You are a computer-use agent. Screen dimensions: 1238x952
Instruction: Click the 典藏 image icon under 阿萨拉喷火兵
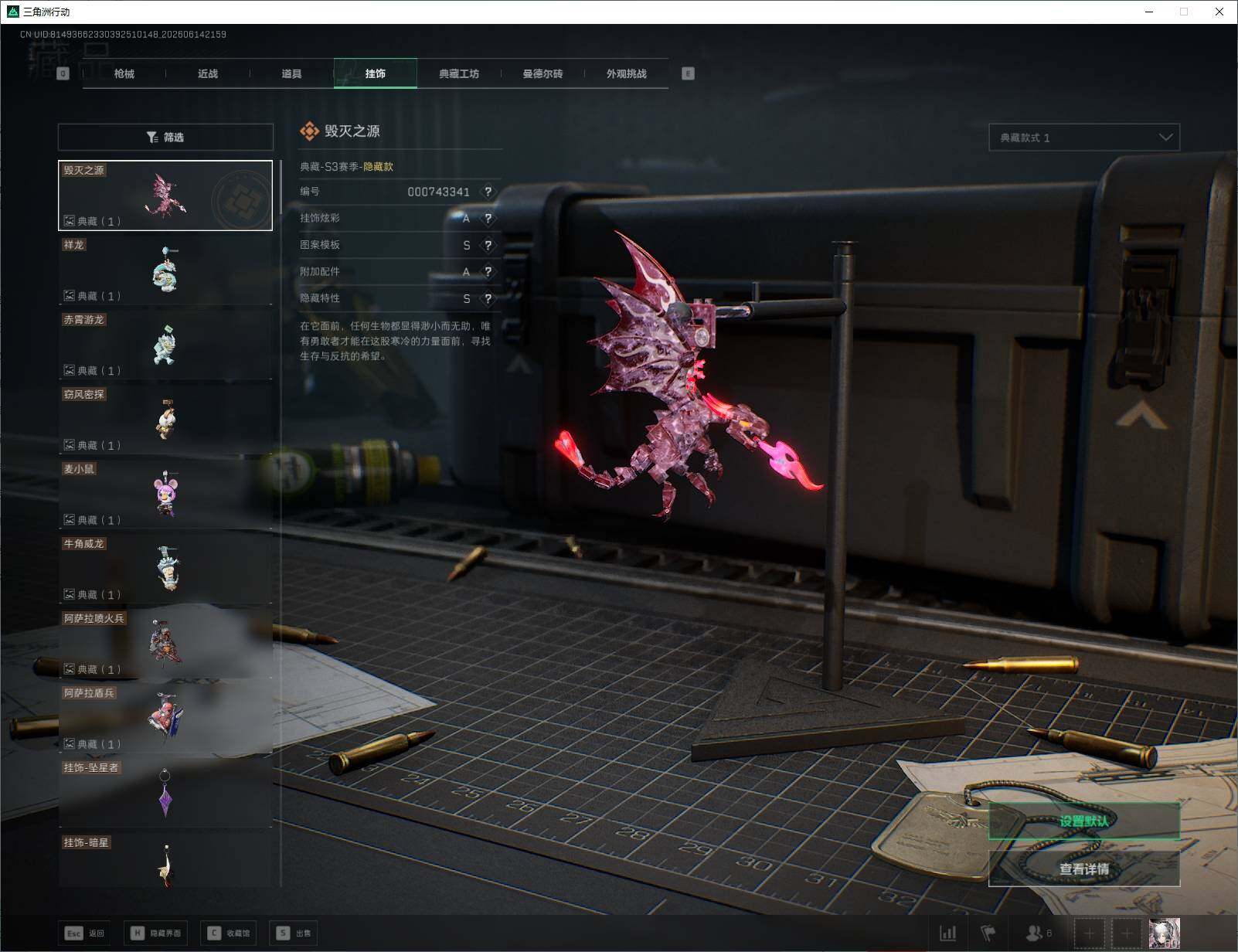[x=69, y=669]
